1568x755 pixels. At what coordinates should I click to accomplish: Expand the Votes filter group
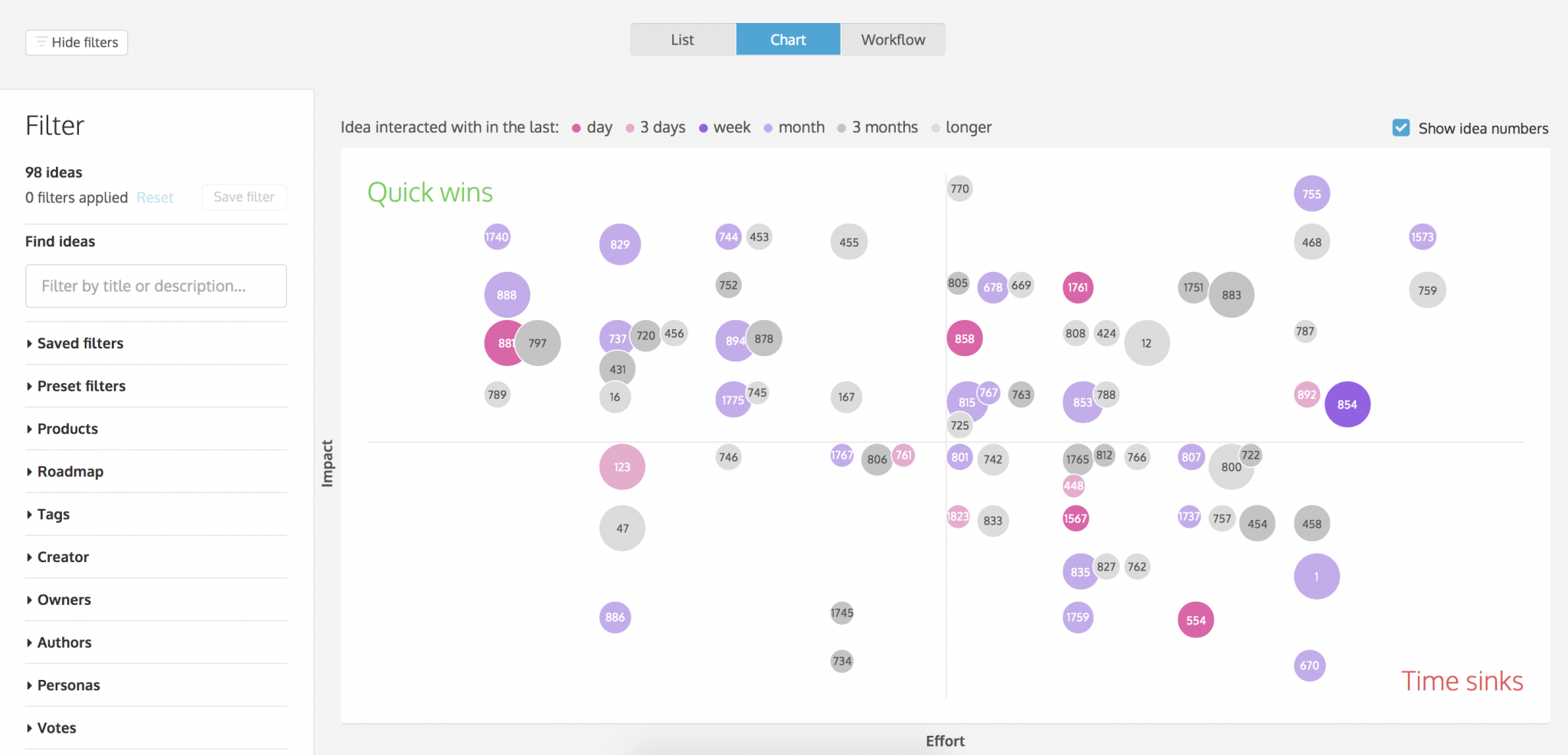click(x=57, y=728)
